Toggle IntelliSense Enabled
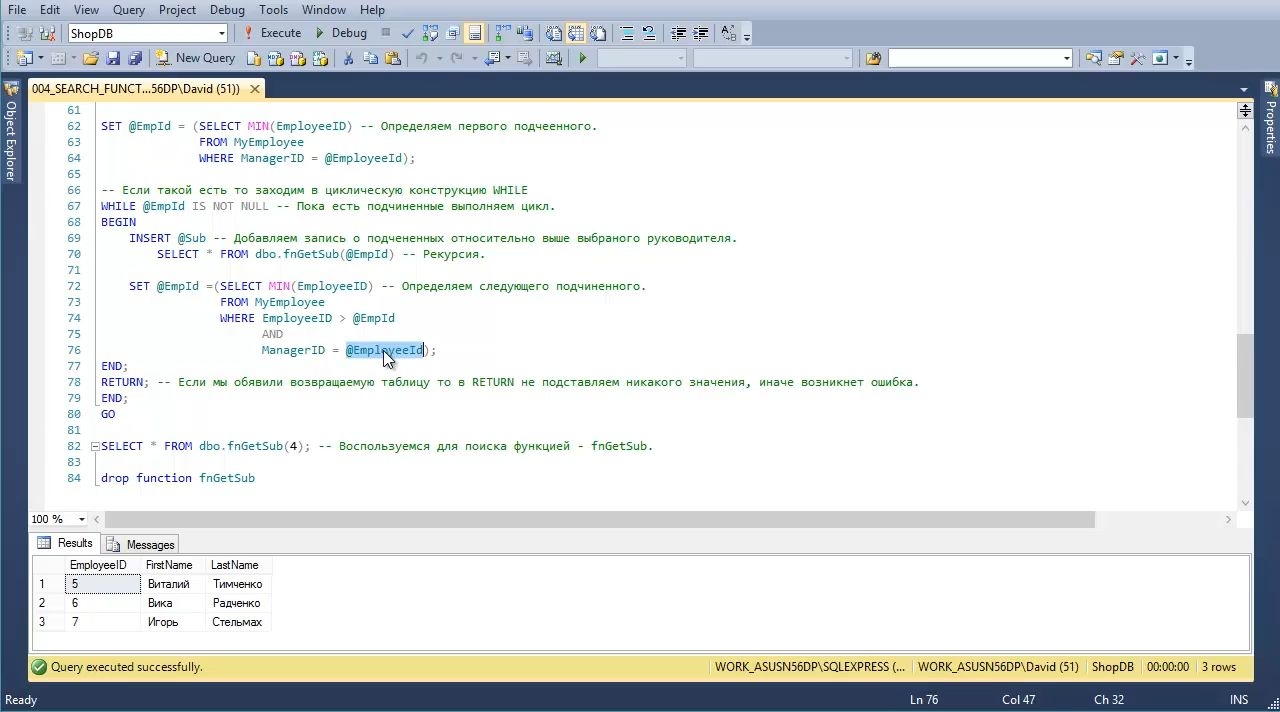 click(x=475, y=33)
